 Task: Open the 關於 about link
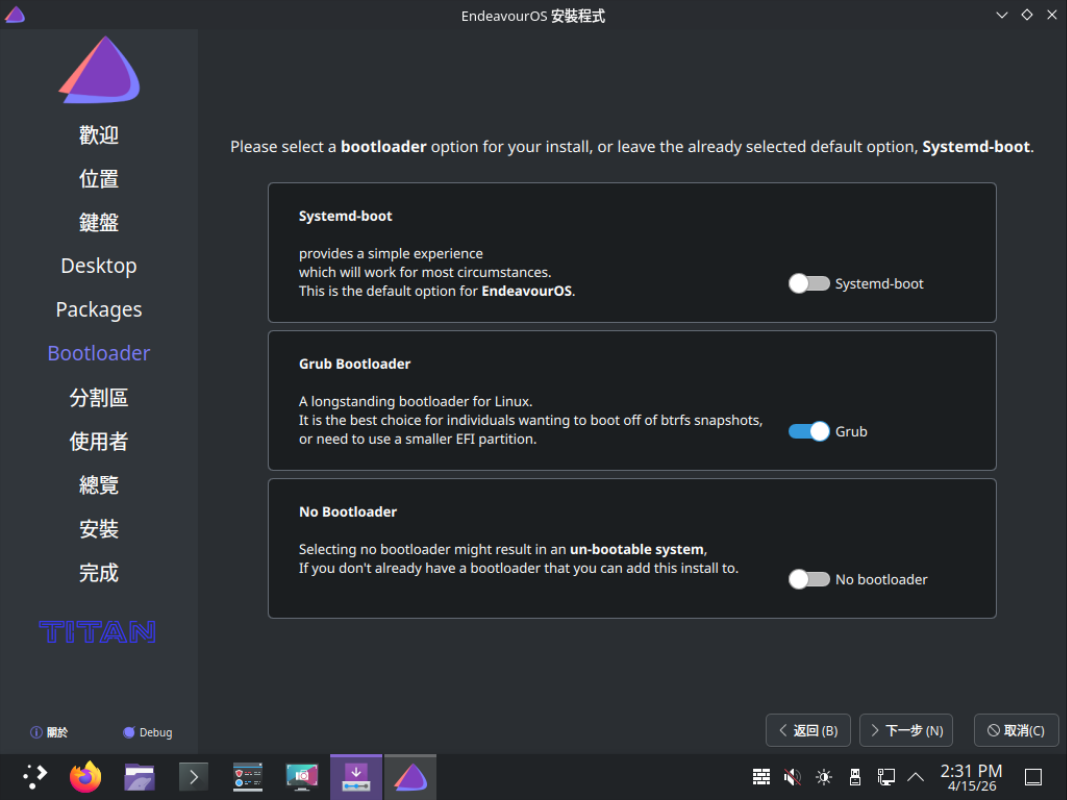tap(50, 733)
